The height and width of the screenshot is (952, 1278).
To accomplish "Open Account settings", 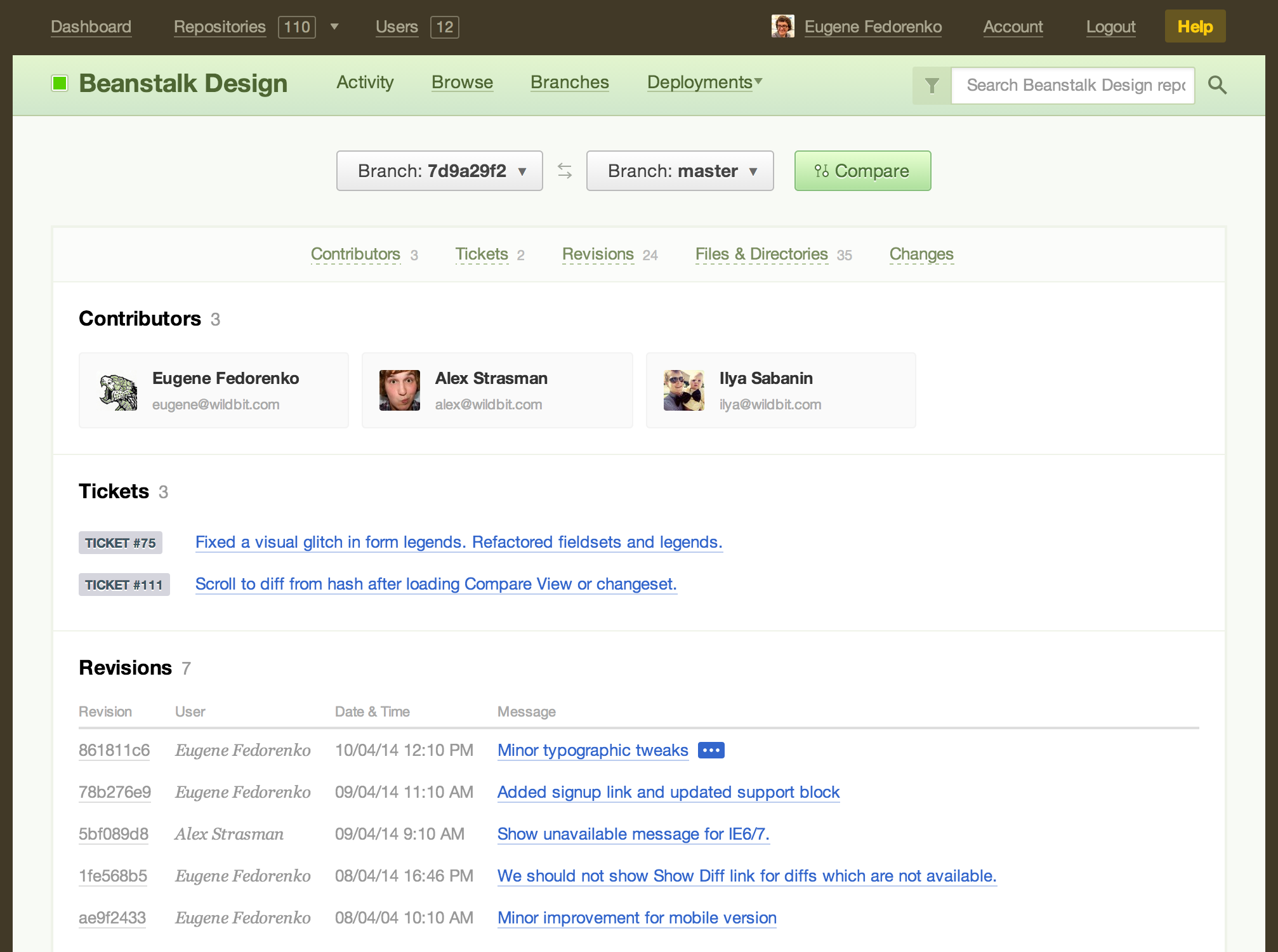I will pyautogui.click(x=1013, y=27).
